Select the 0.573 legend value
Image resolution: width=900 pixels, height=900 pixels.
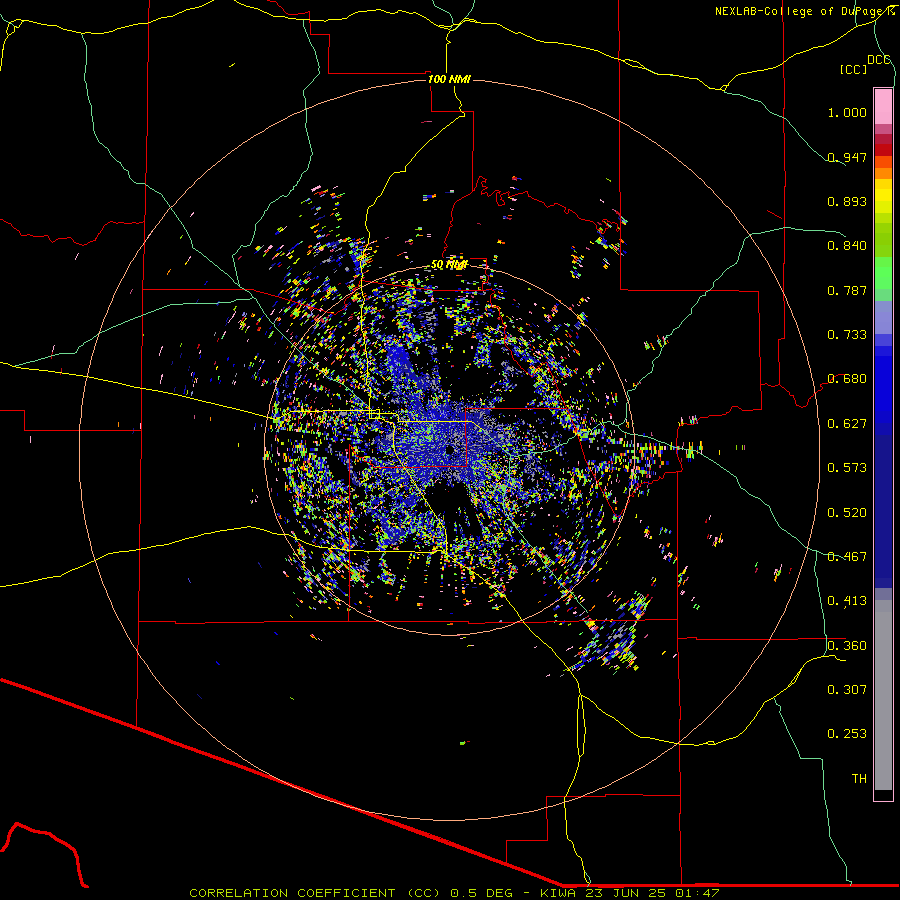(847, 468)
